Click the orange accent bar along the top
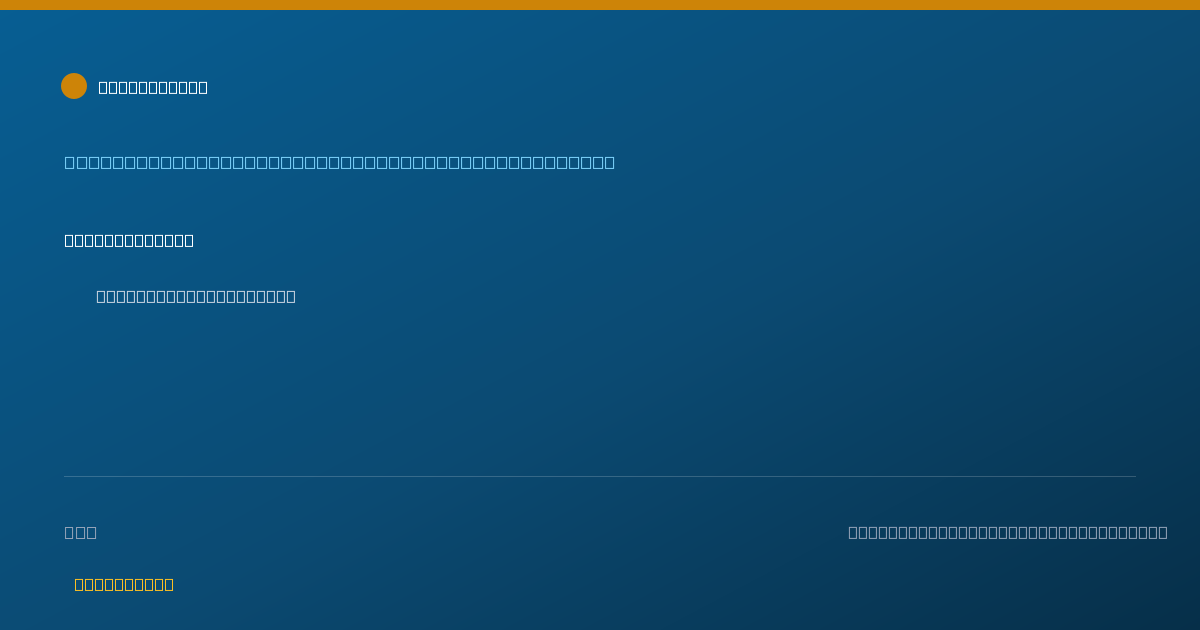1200x630 pixels. click(600, 5)
